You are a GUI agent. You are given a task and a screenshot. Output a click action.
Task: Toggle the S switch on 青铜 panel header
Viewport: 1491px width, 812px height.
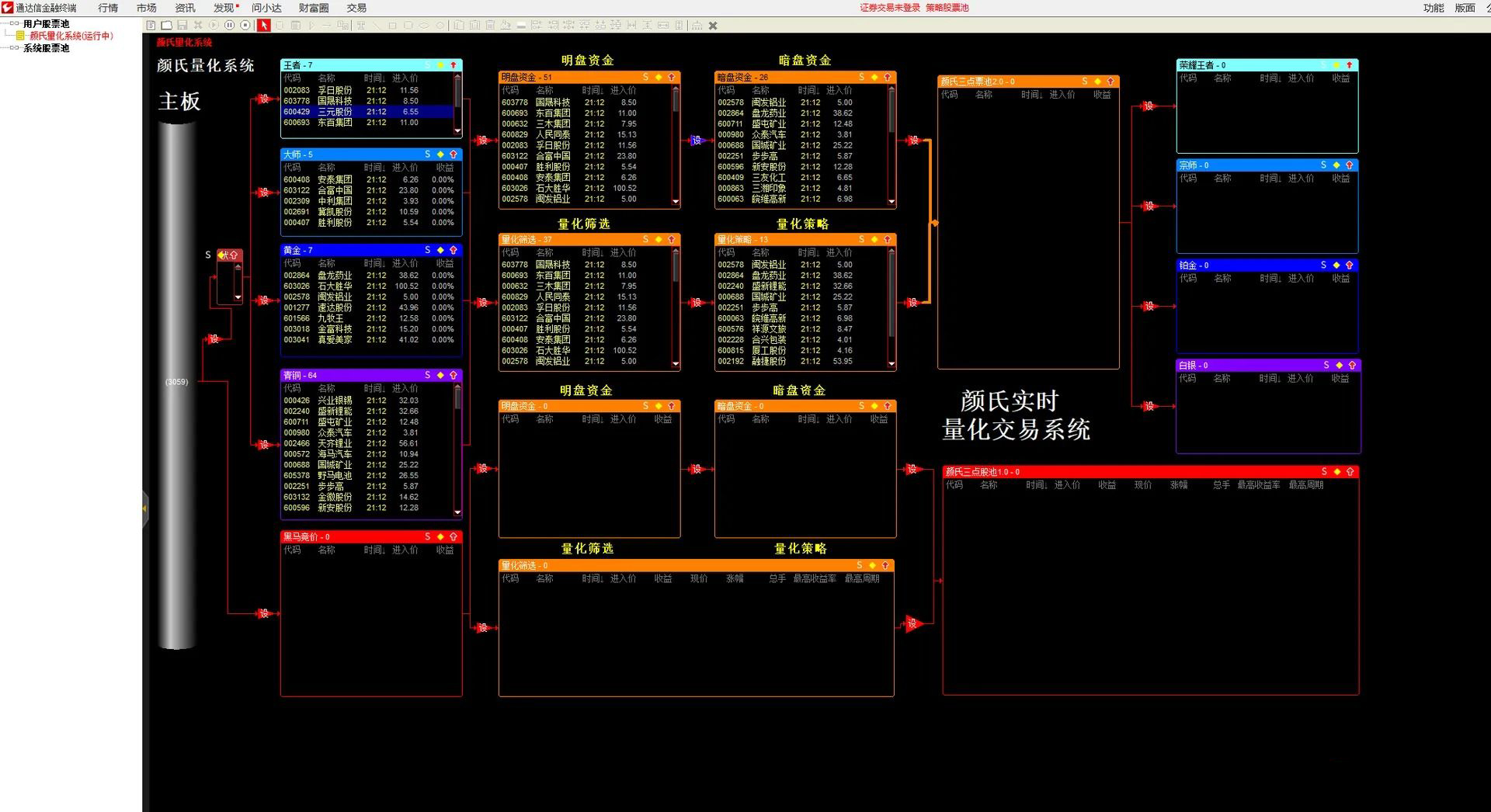427,375
